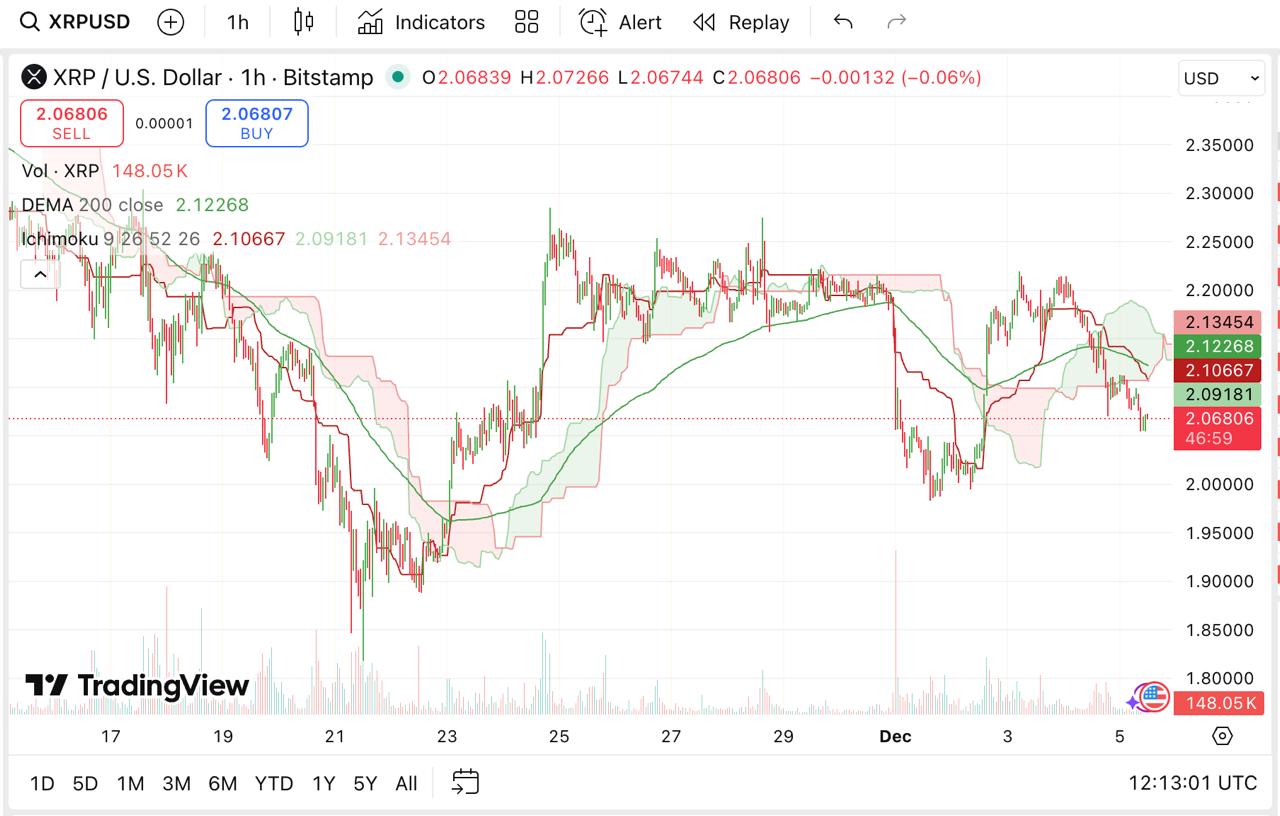Collapse the indicator legend with the chevron

(39, 274)
